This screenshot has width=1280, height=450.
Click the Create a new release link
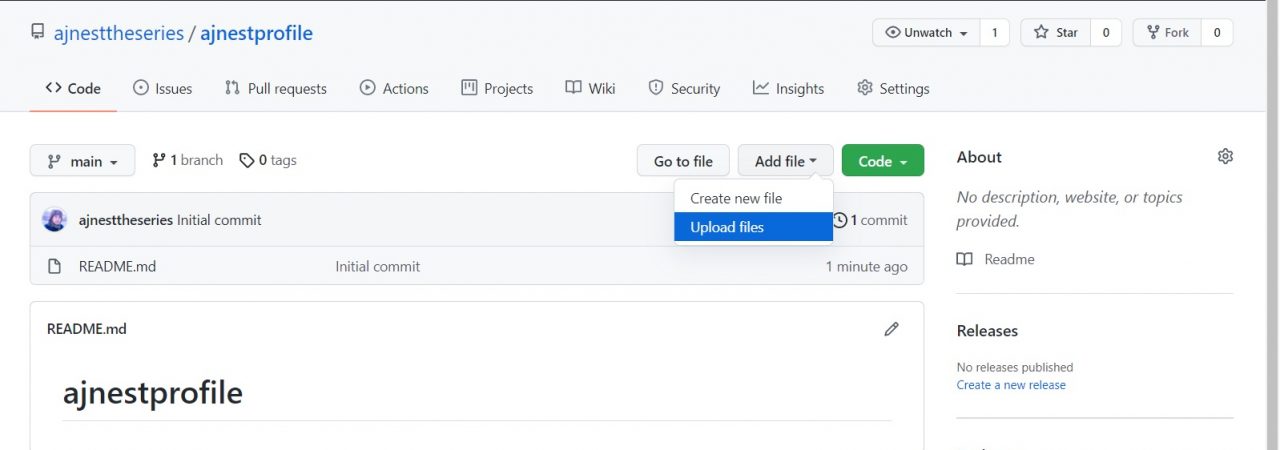(1011, 385)
